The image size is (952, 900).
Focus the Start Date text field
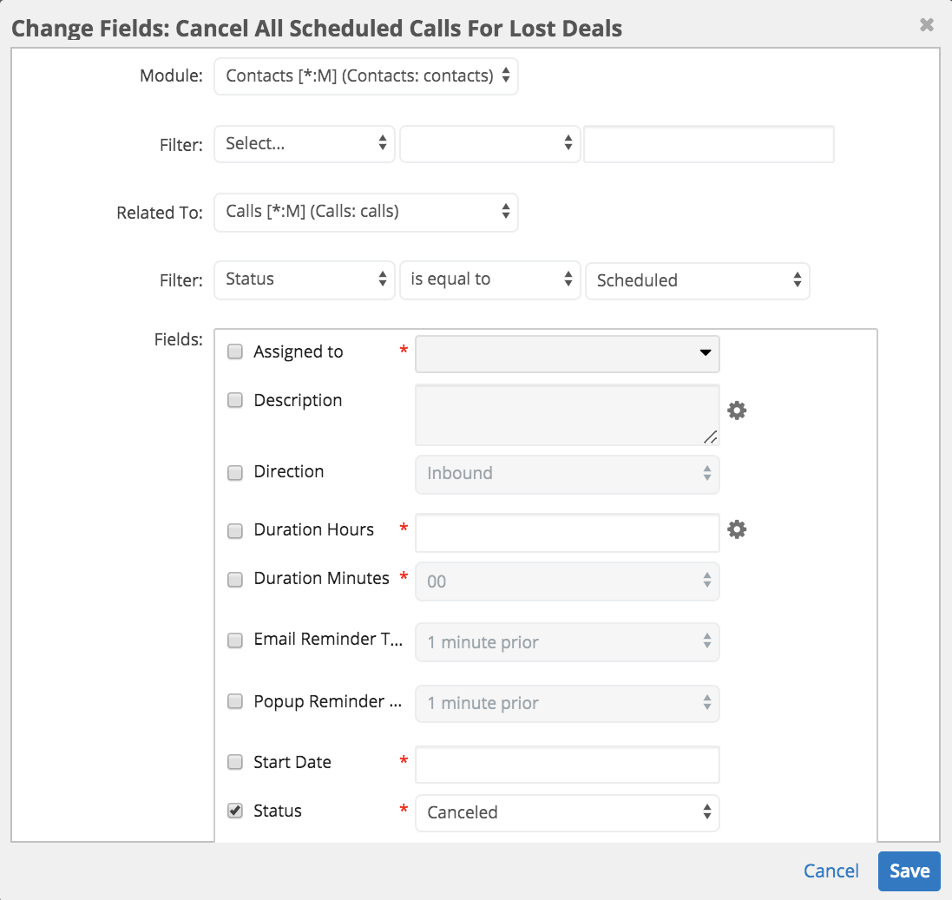tap(567, 765)
